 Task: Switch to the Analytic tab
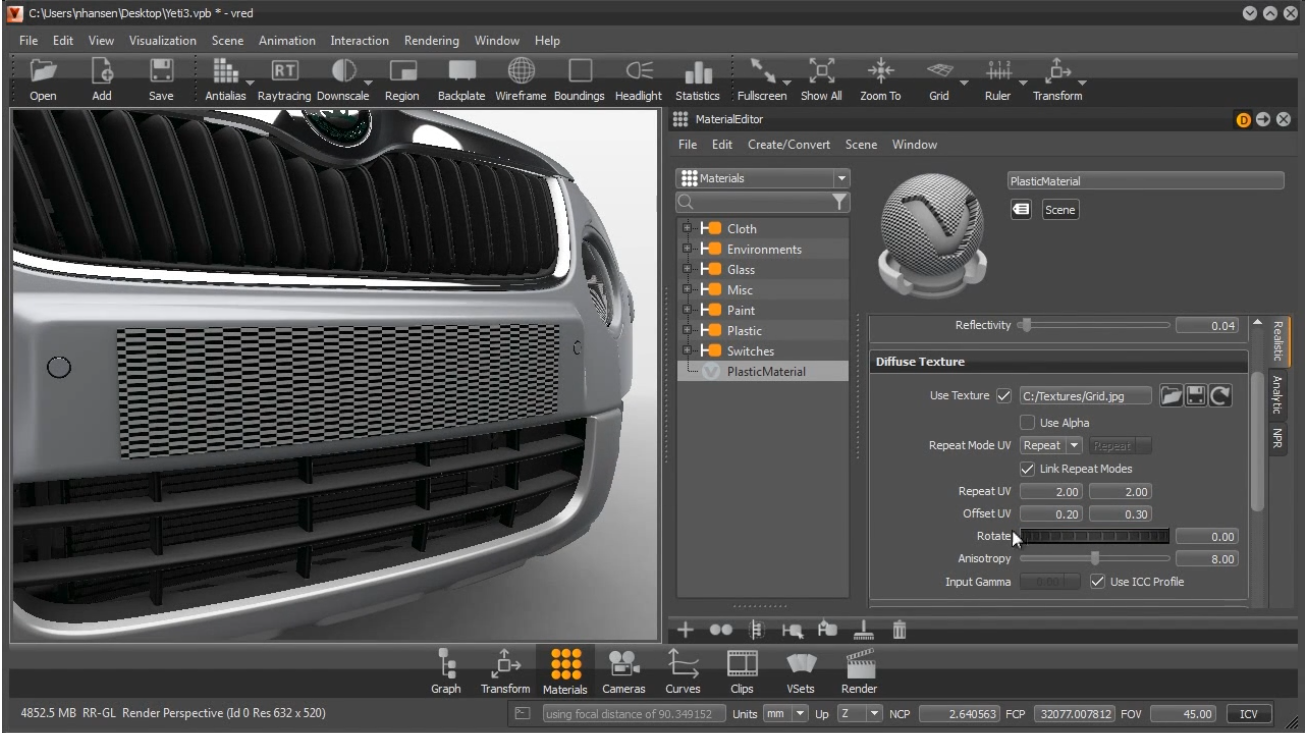pyautogui.click(x=1277, y=393)
